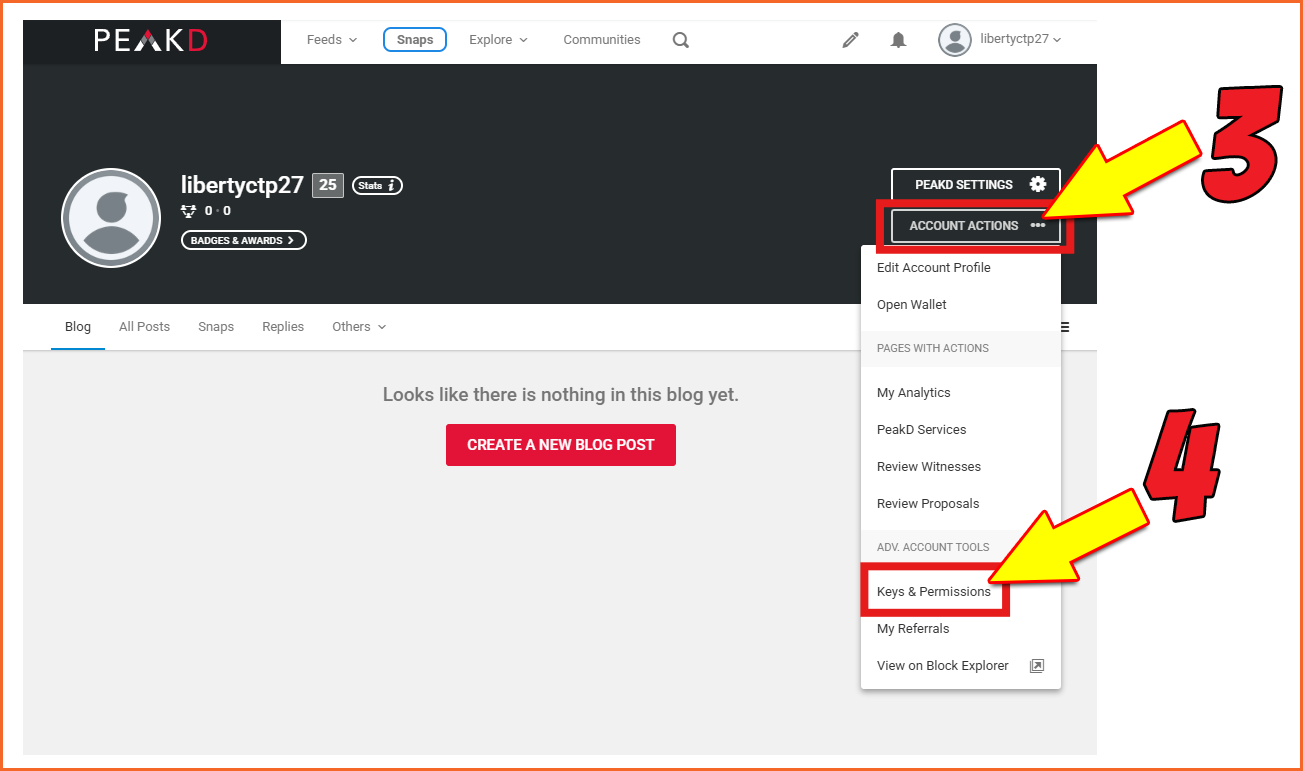Screen dimensions: 1303x771
Task: Toggle the Account Actions dropdown button
Action: 976,226
